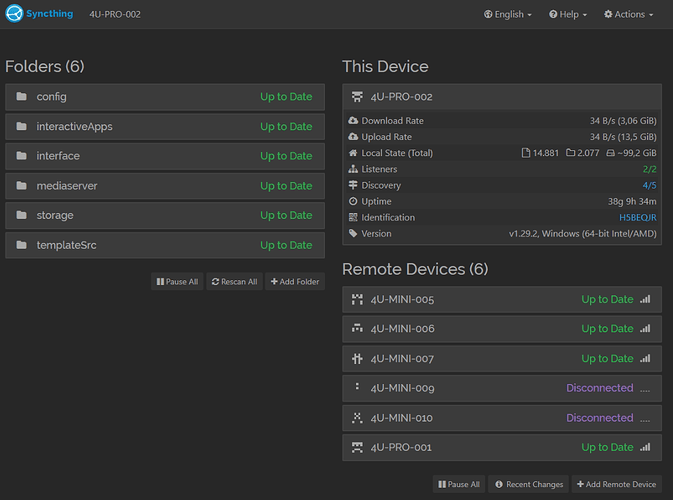Expand the mediaserver folder panel
This screenshot has height=500, width=673.
click(165, 186)
